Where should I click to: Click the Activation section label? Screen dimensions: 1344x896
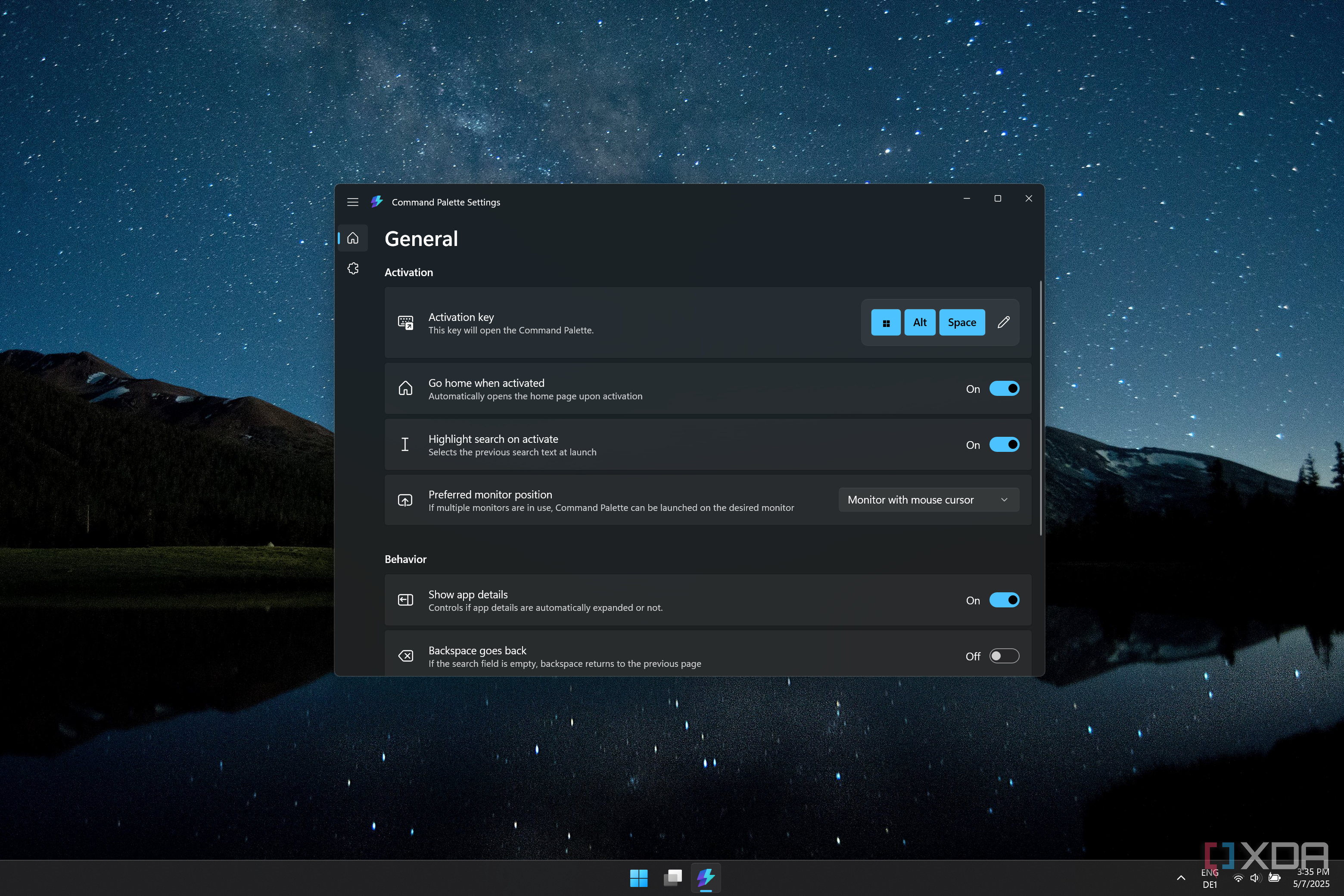(408, 273)
